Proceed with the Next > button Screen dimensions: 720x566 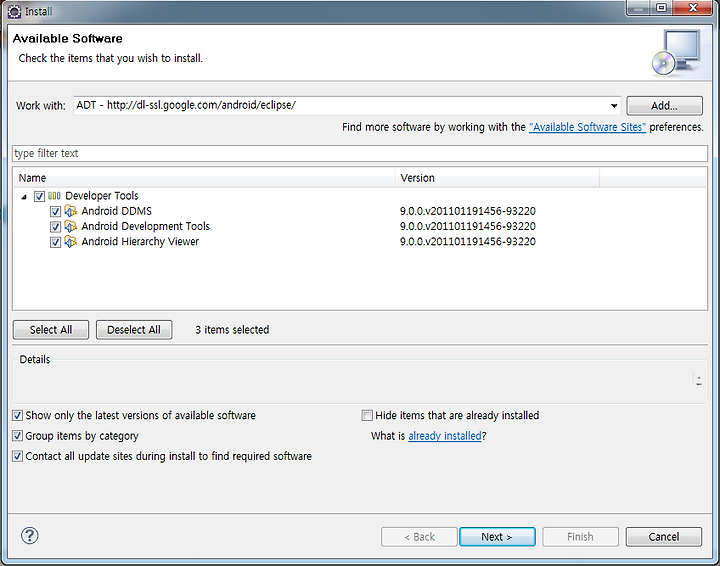pos(497,537)
